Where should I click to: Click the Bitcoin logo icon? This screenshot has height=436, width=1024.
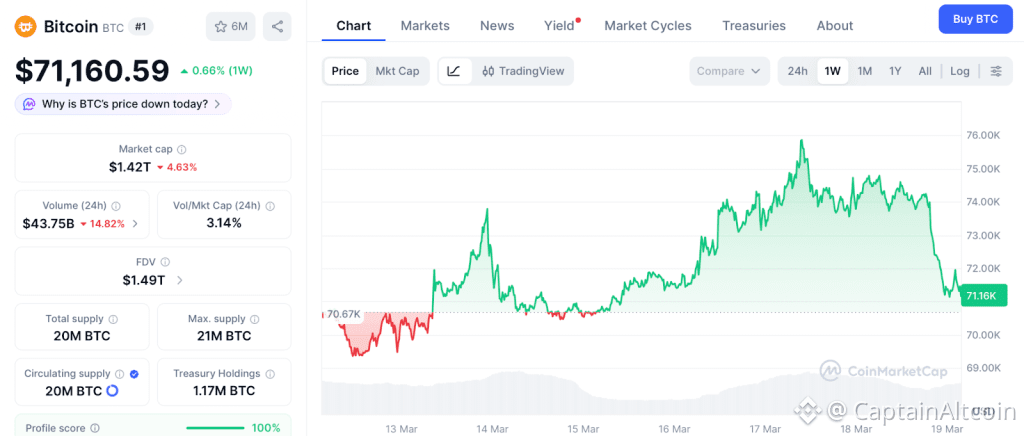coord(26,27)
